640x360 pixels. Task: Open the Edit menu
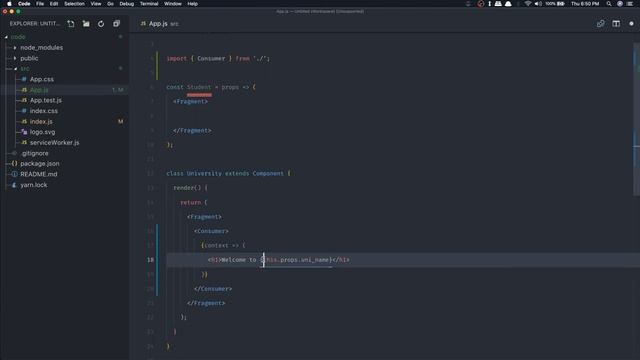pos(54,4)
